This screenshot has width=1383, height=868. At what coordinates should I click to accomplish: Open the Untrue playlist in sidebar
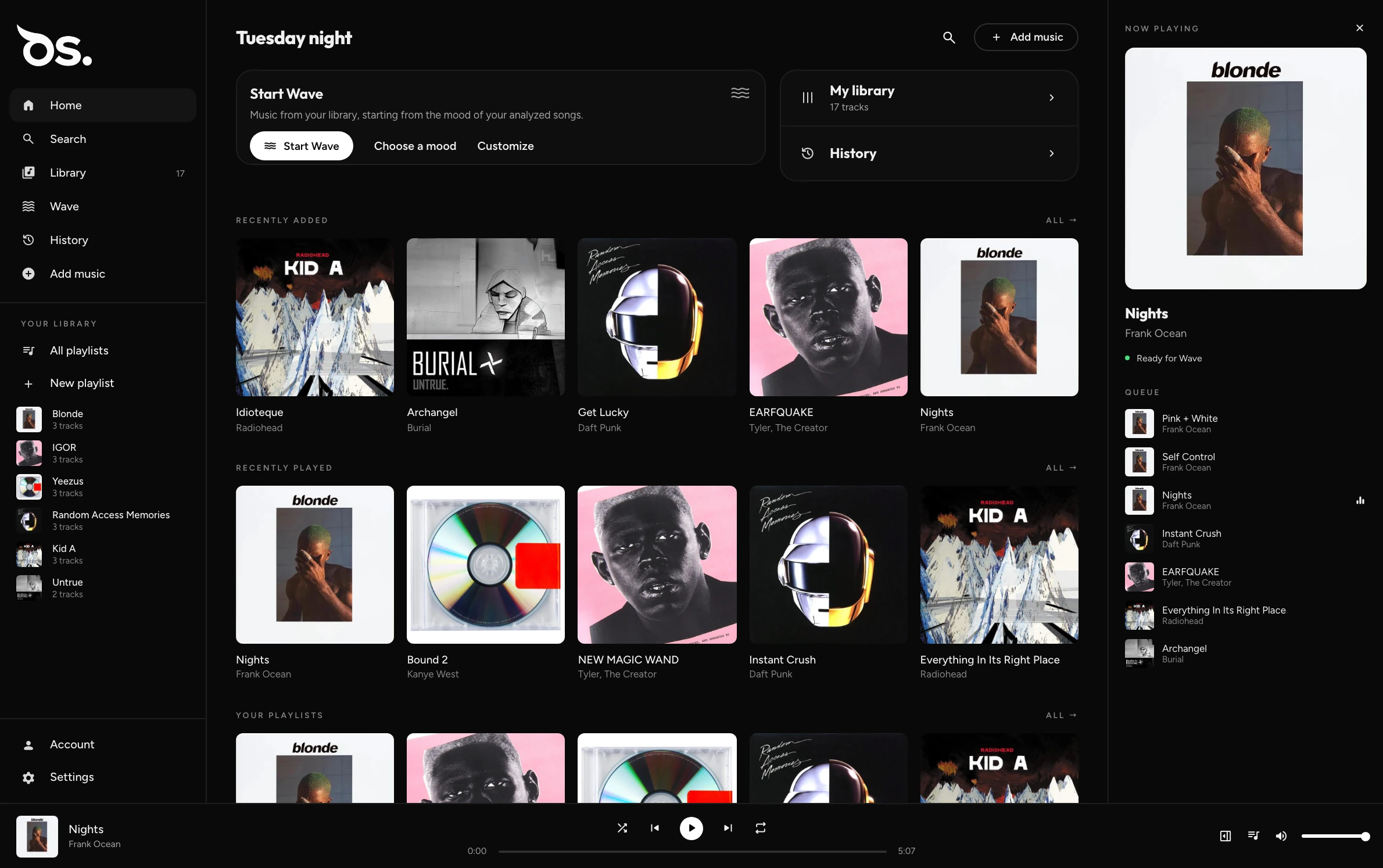coord(103,588)
